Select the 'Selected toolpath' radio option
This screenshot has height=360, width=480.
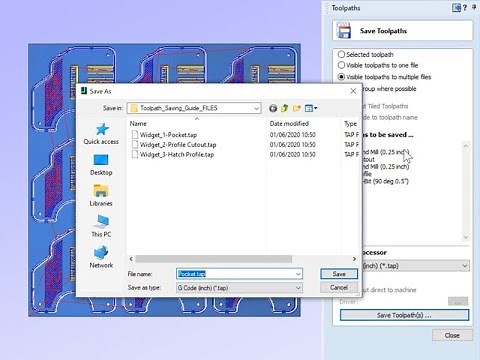pos(341,54)
